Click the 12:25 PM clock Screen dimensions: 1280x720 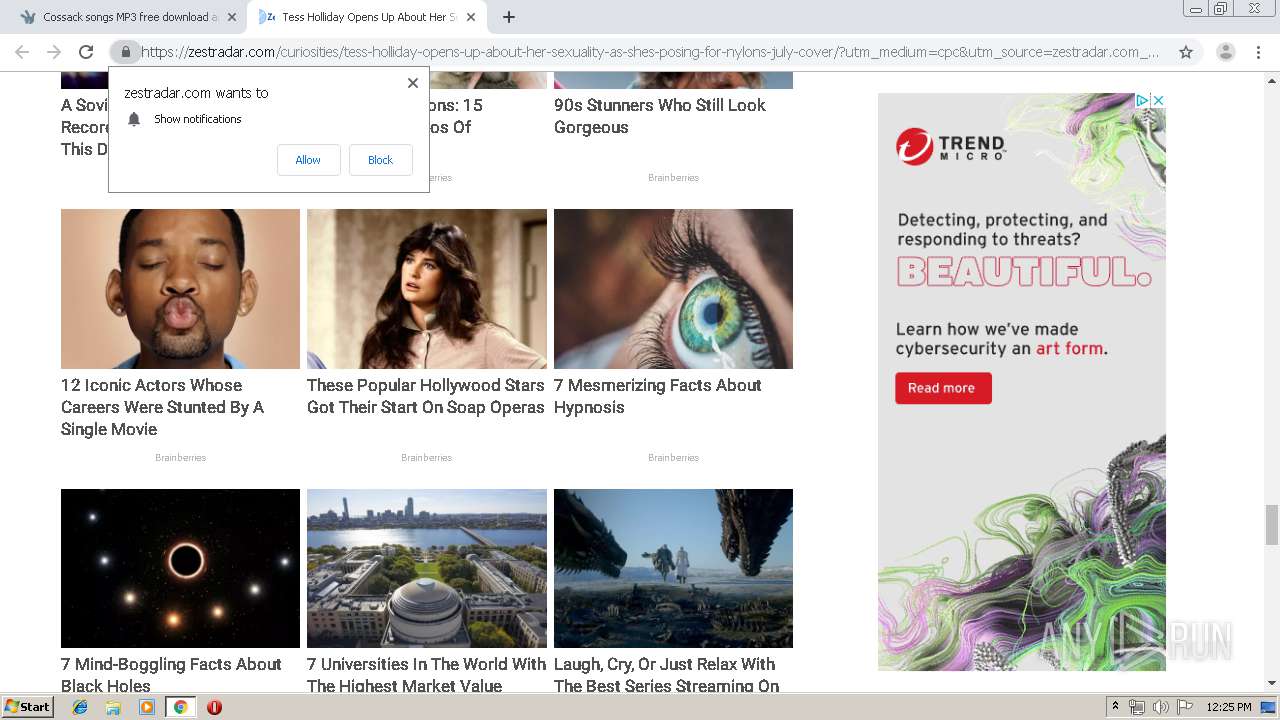tap(1229, 707)
